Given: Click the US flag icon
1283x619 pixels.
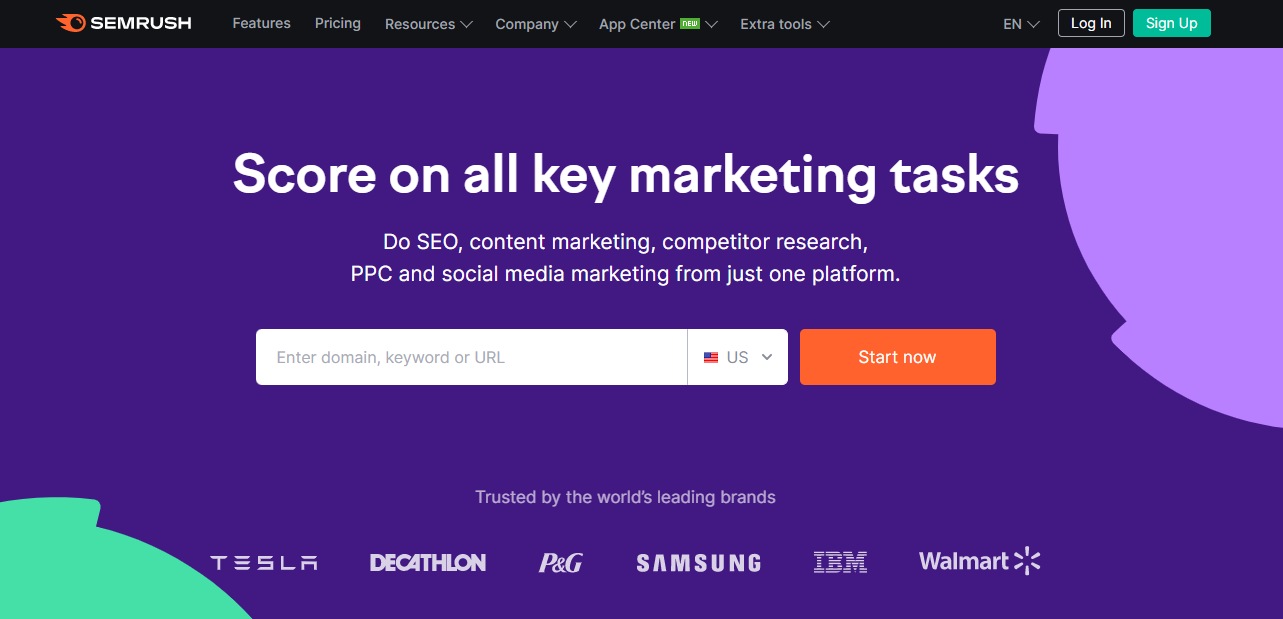Looking at the screenshot, I should point(711,357).
